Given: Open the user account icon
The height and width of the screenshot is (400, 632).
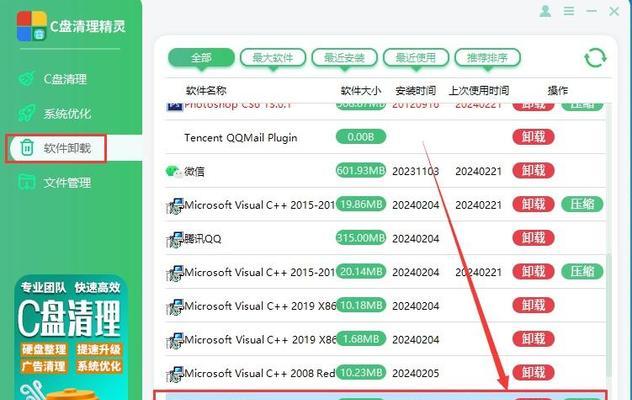Looking at the screenshot, I should pyautogui.click(x=545, y=11).
